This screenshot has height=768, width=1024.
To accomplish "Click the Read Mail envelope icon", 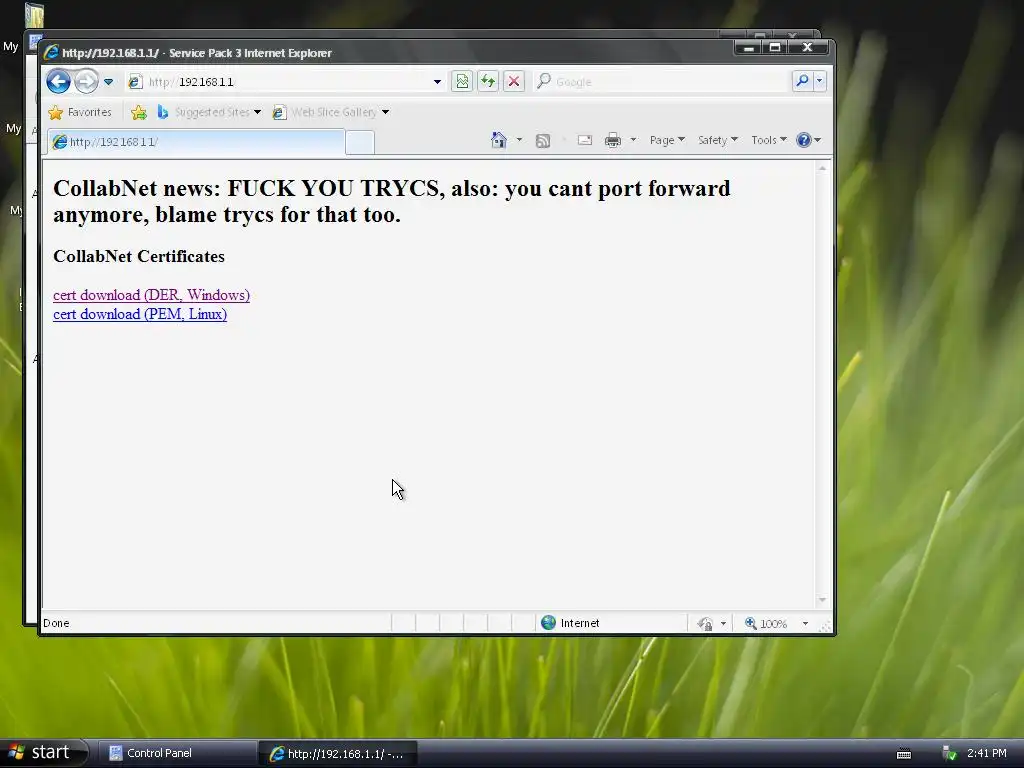I will click(x=584, y=140).
